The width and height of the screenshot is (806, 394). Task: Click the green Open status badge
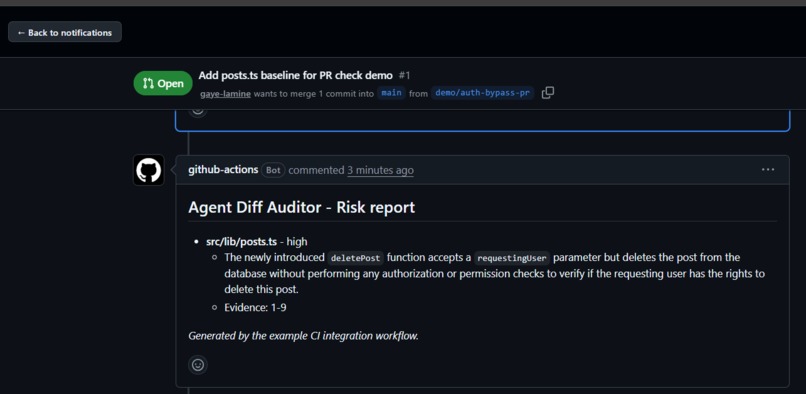[163, 83]
